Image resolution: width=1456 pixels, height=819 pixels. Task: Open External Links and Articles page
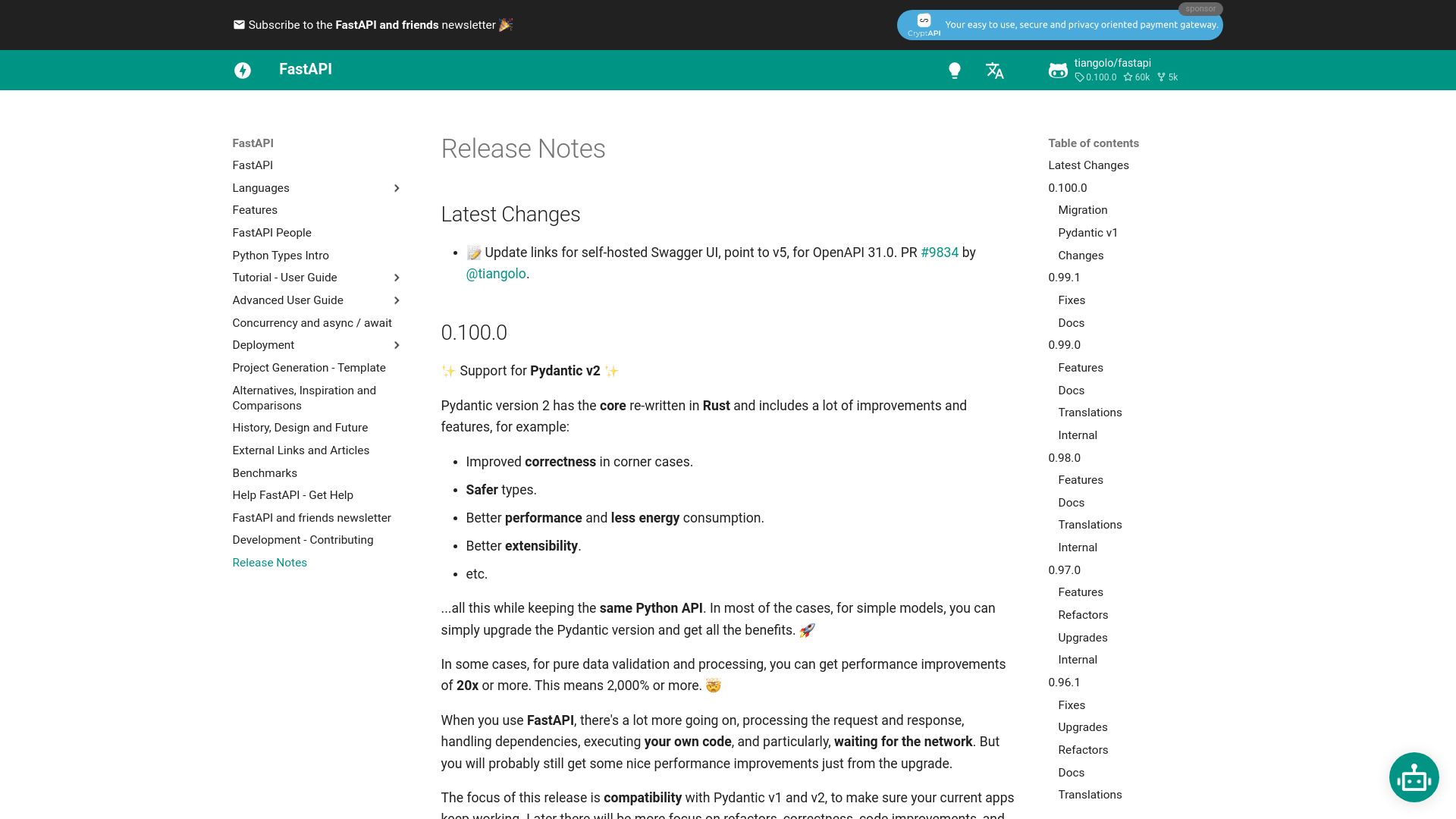pos(300,450)
